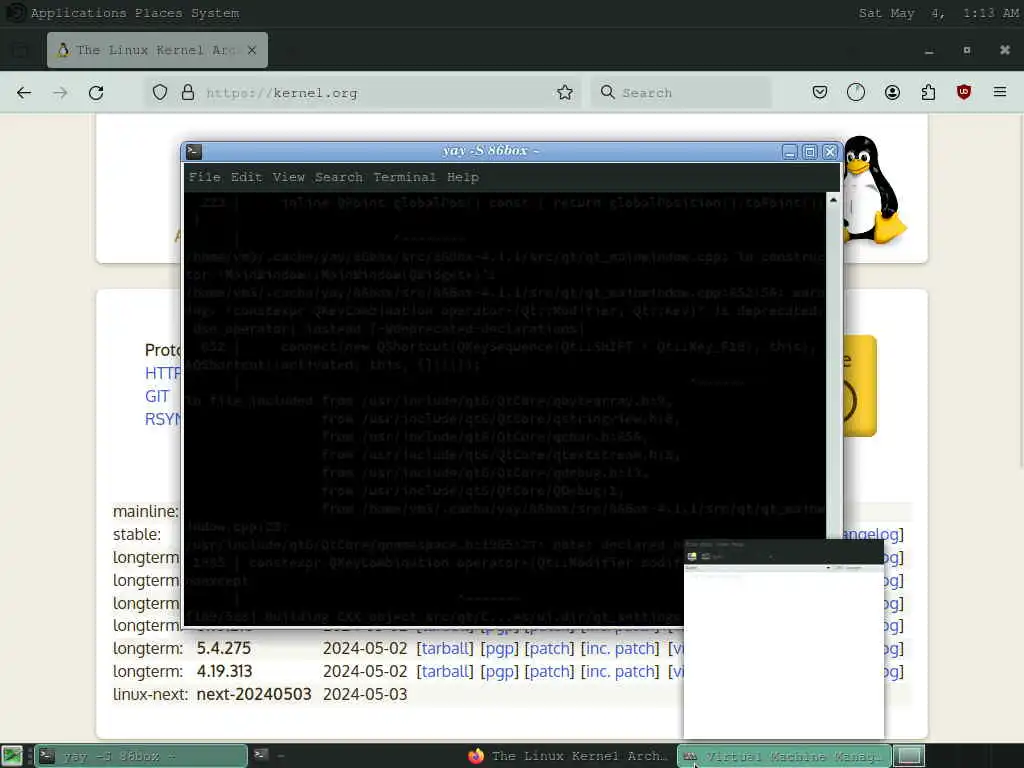Click the GIT protocol link
This screenshot has height=768, width=1024.
tap(157, 396)
